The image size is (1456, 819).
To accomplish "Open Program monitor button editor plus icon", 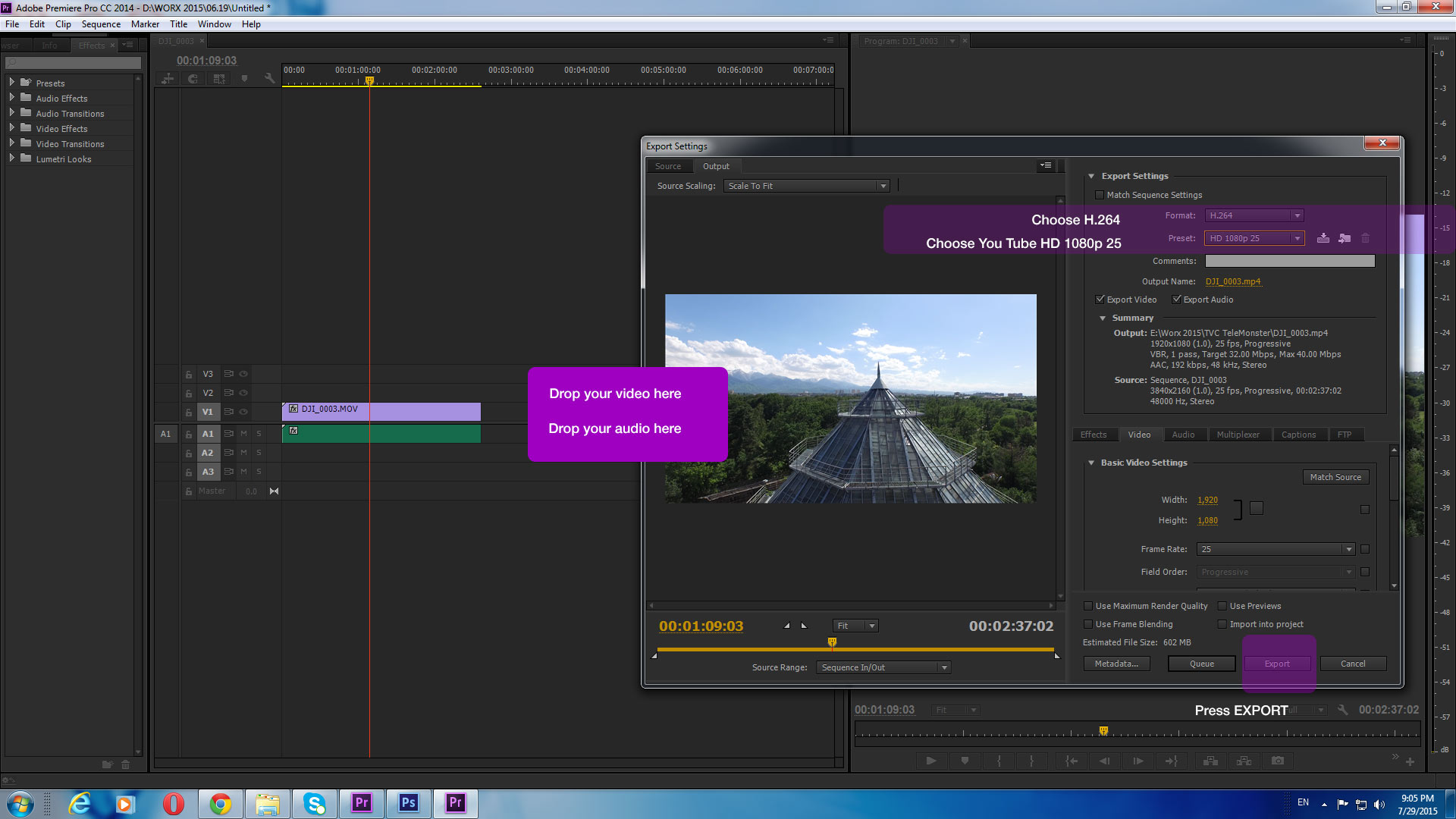I will pyautogui.click(x=1410, y=761).
